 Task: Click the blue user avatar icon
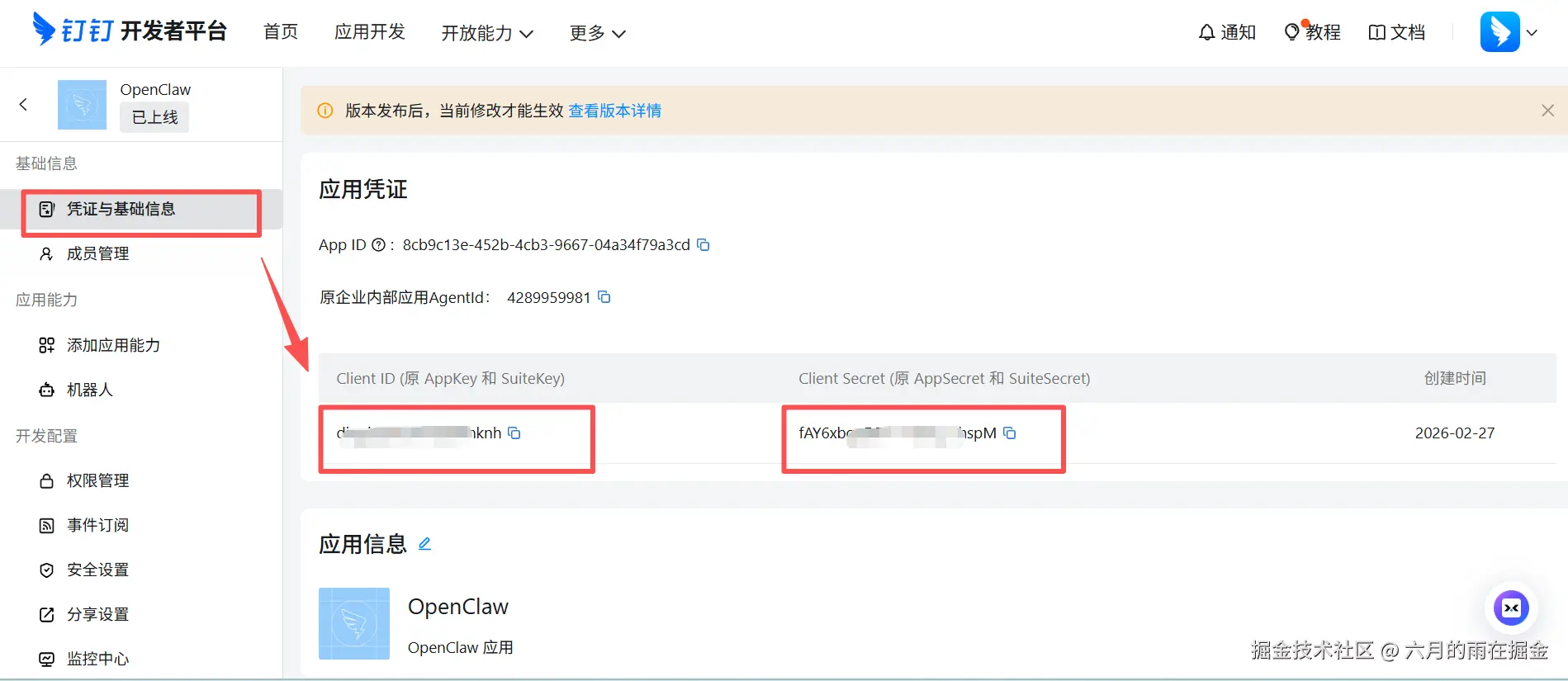click(1499, 32)
